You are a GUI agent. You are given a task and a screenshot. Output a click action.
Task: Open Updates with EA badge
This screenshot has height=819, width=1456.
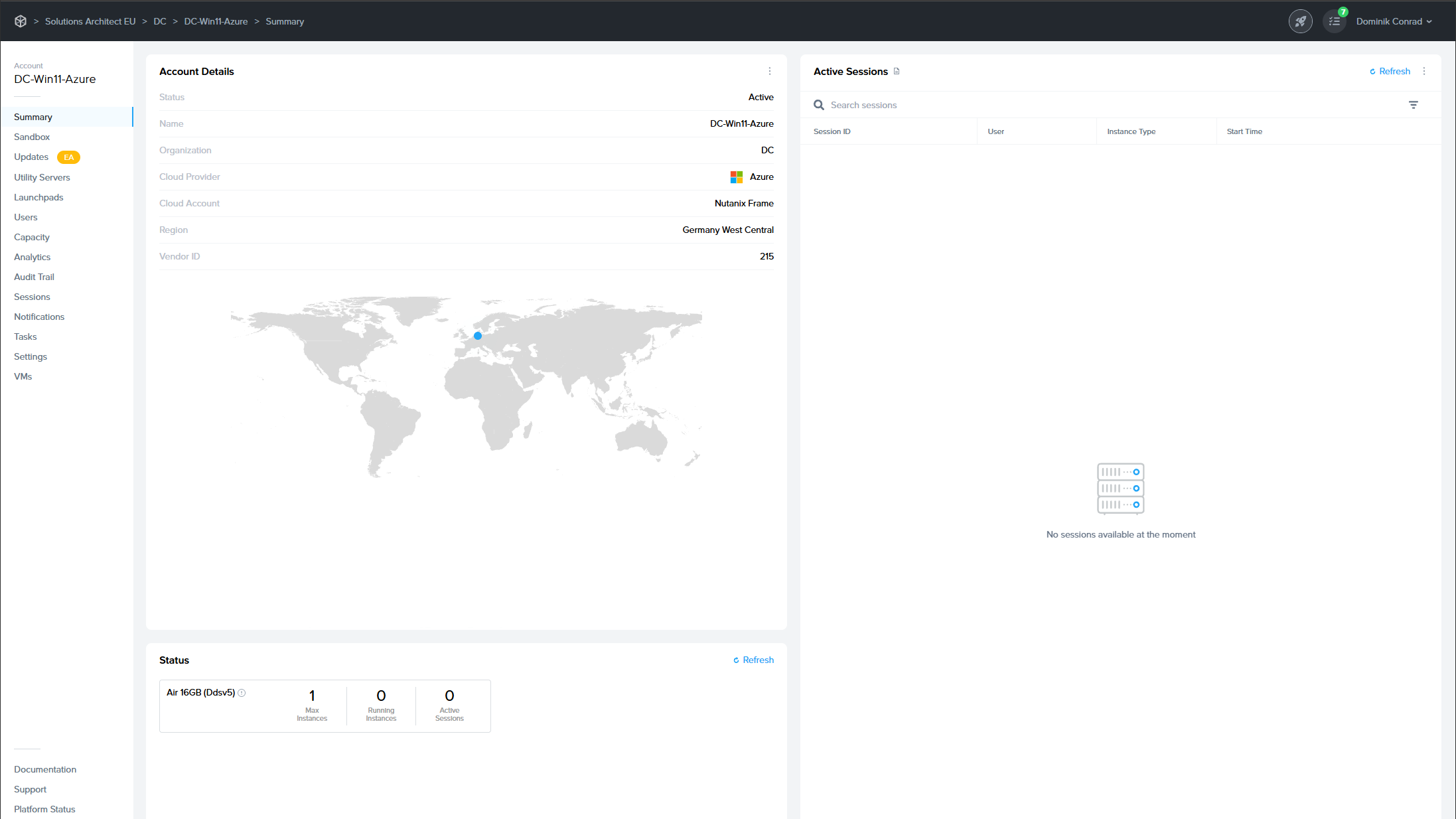(31, 157)
